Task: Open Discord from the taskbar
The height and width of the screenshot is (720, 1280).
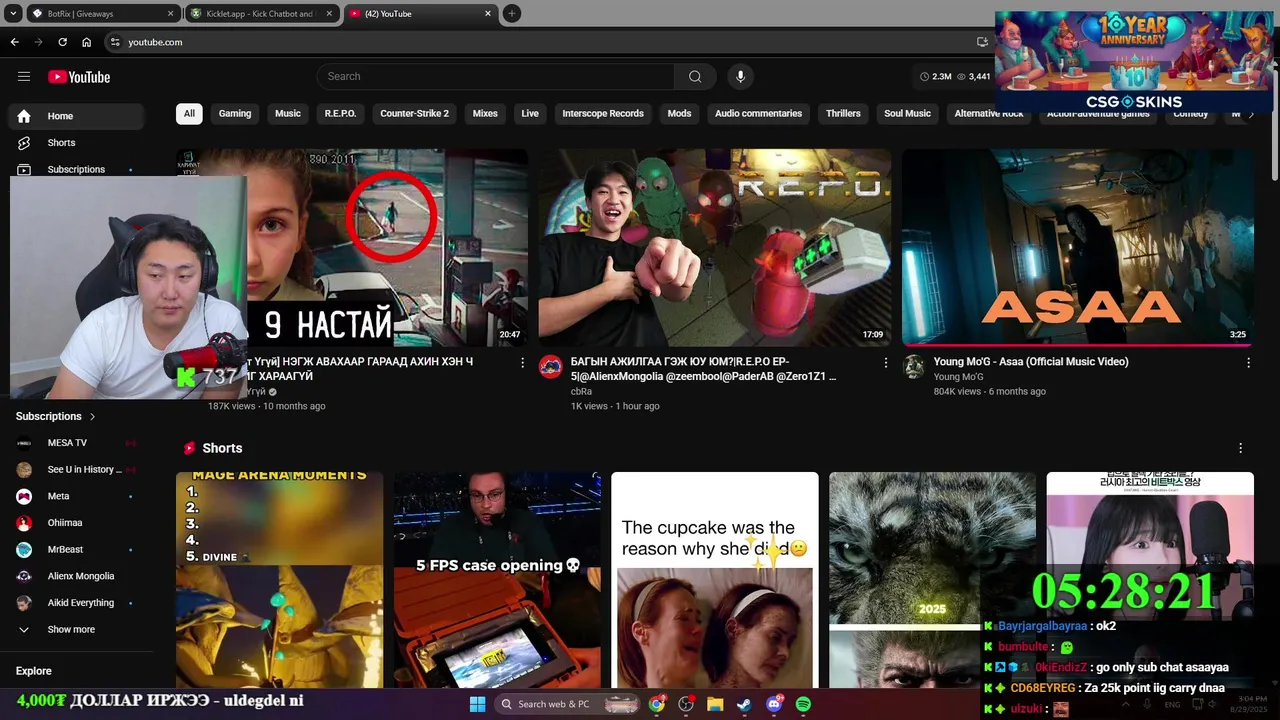Action: click(774, 704)
